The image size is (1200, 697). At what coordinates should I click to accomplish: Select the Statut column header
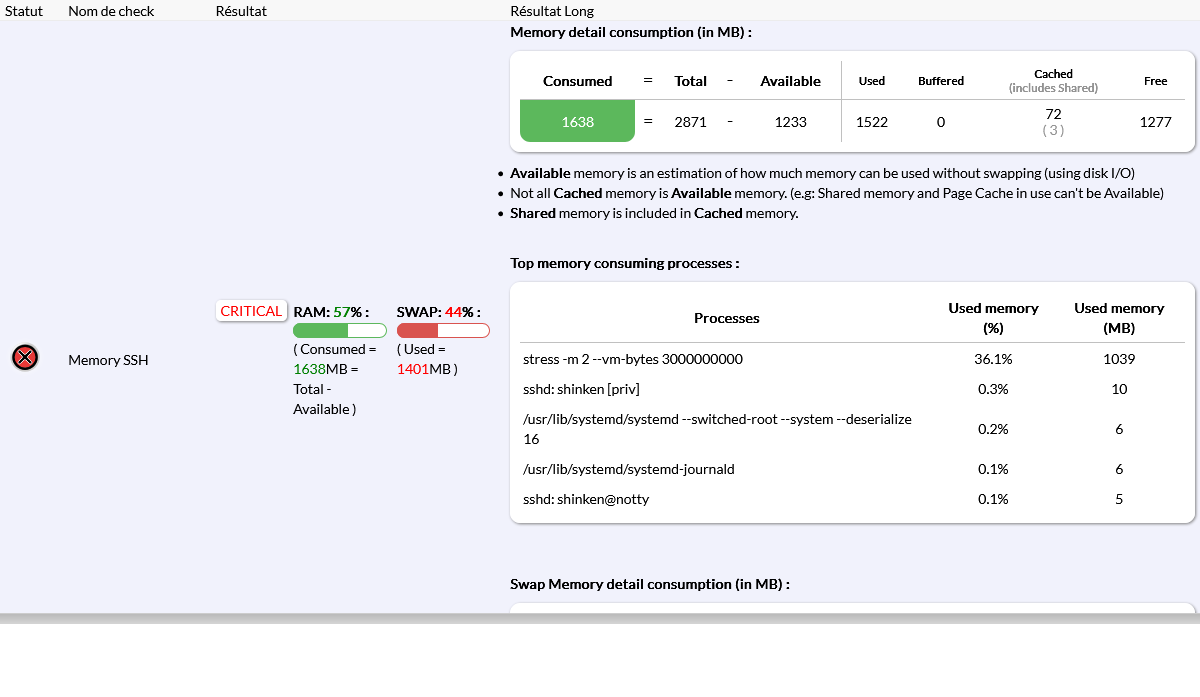(x=24, y=11)
